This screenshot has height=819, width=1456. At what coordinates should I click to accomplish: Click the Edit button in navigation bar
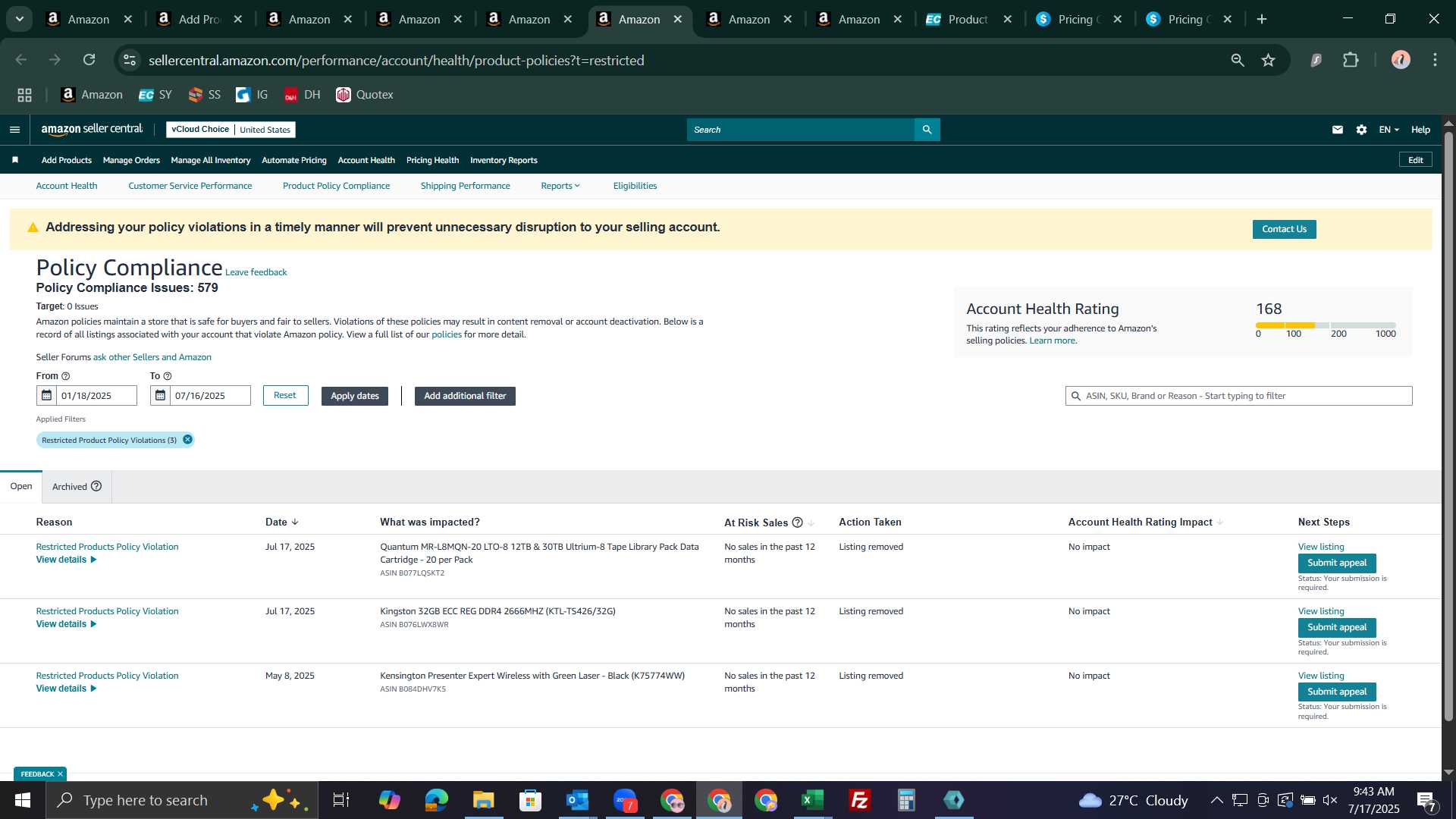[x=1416, y=160]
